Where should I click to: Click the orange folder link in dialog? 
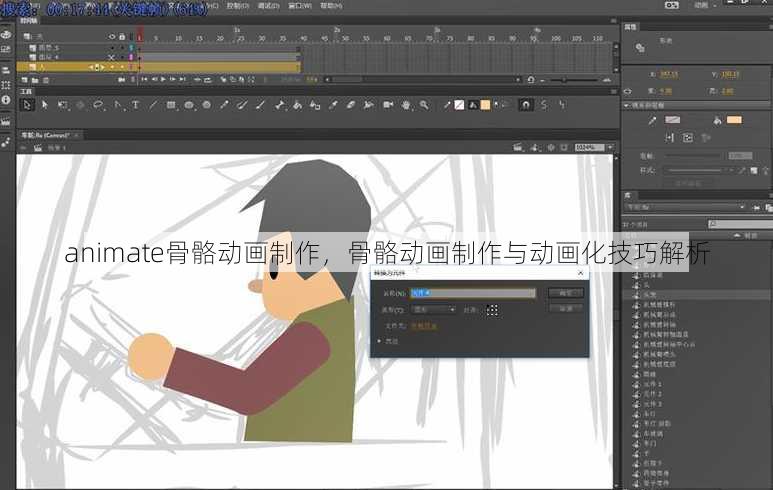[424, 326]
